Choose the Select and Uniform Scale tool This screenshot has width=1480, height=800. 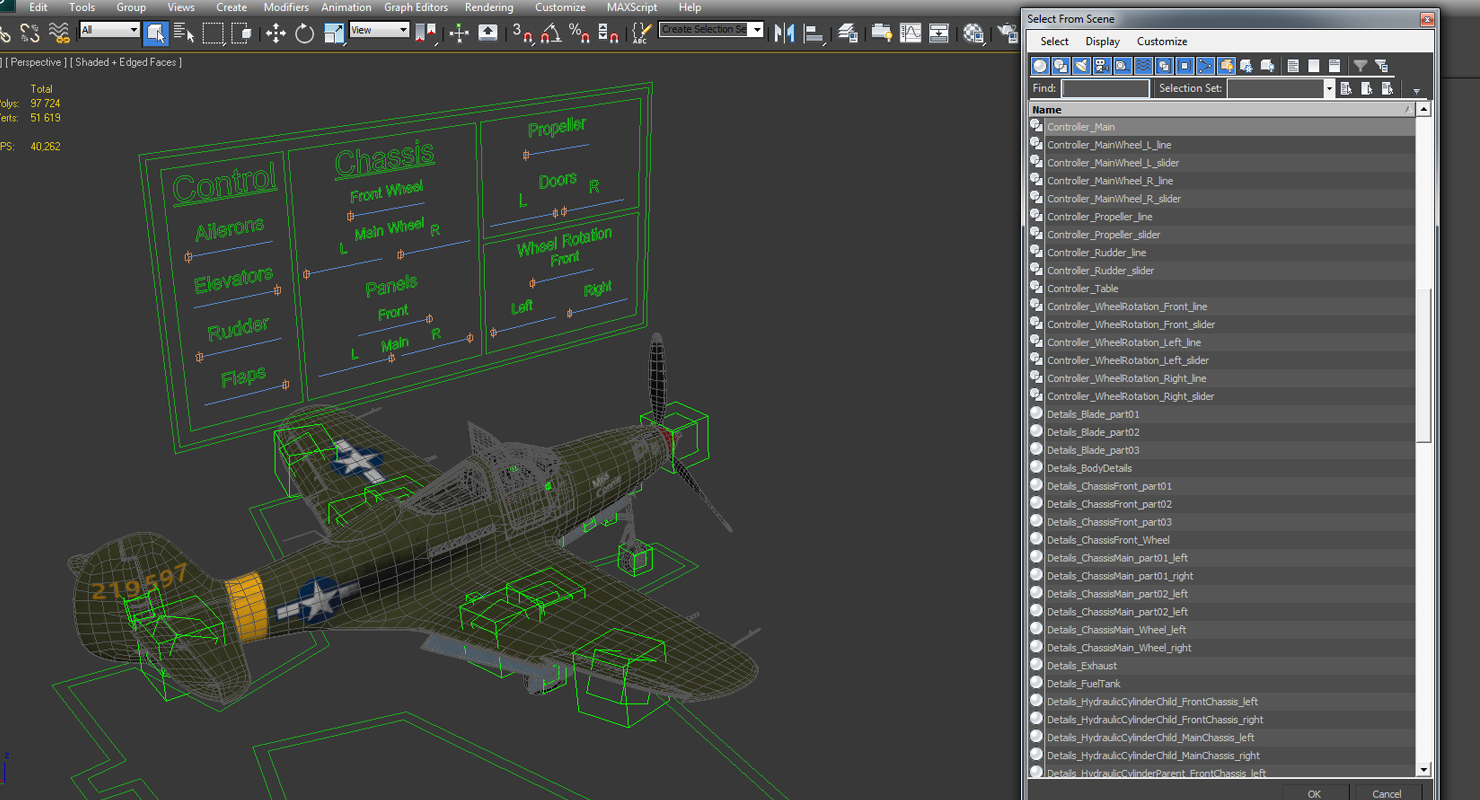334,32
